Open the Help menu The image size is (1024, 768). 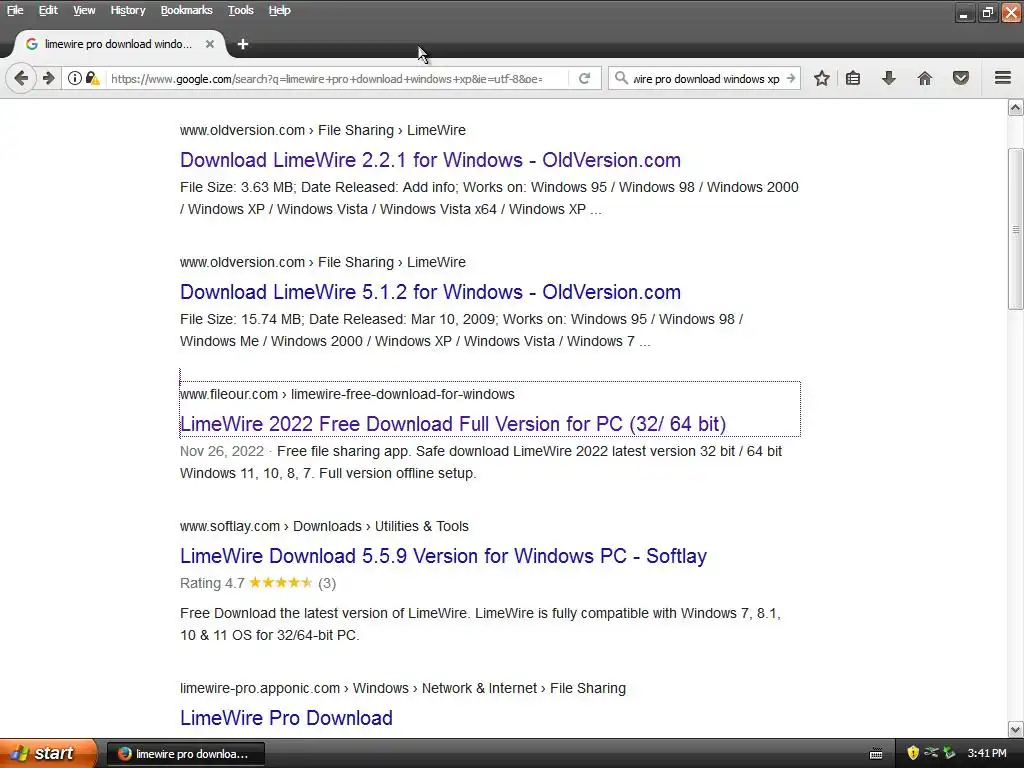[x=280, y=10]
